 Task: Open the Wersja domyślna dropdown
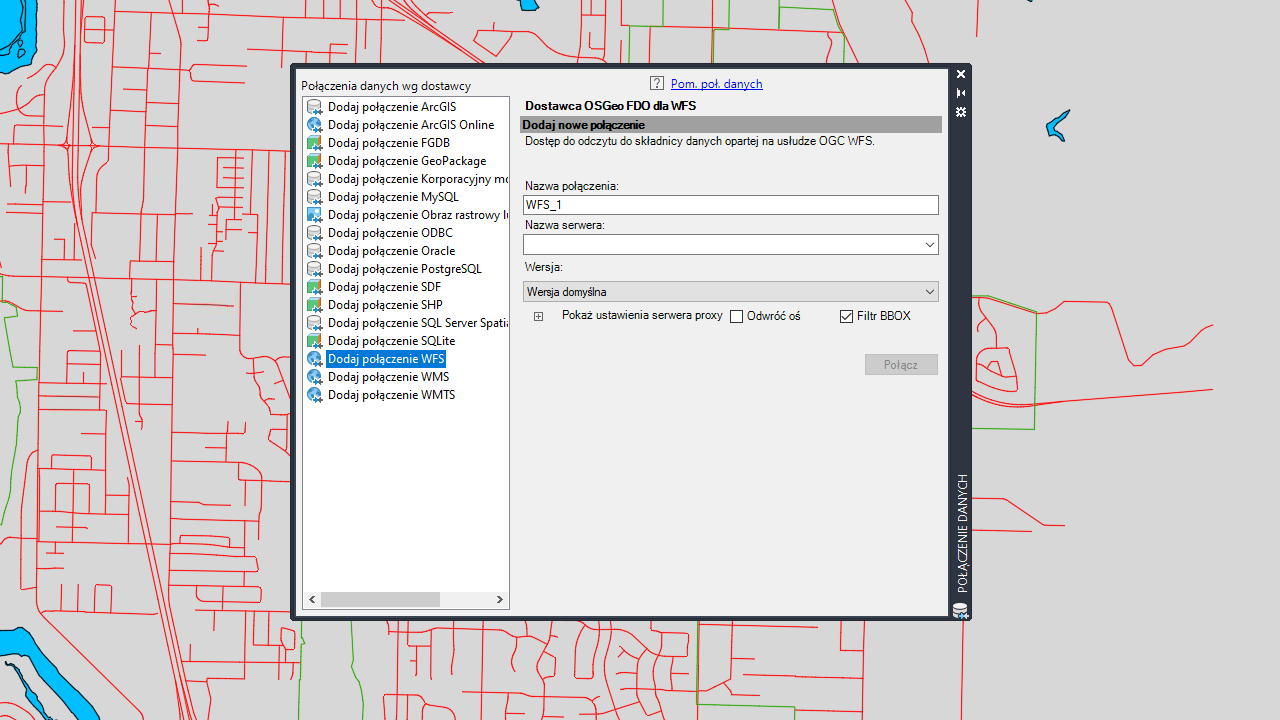[x=930, y=291]
